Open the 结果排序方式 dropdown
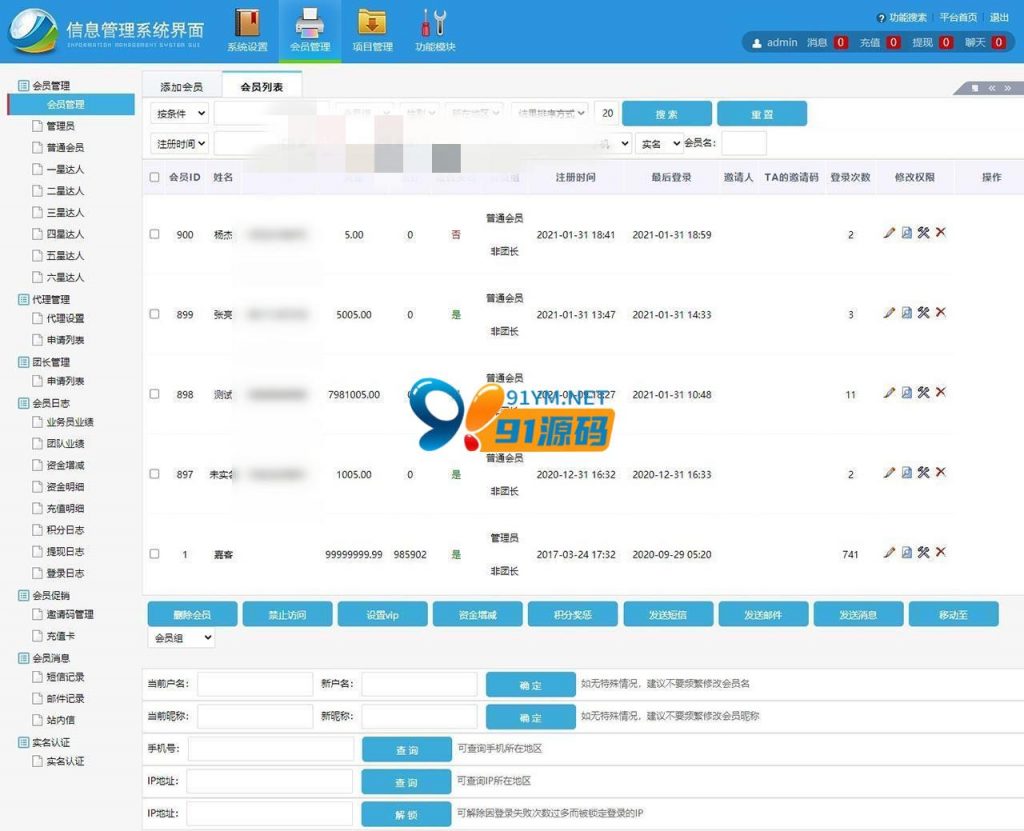 point(550,113)
